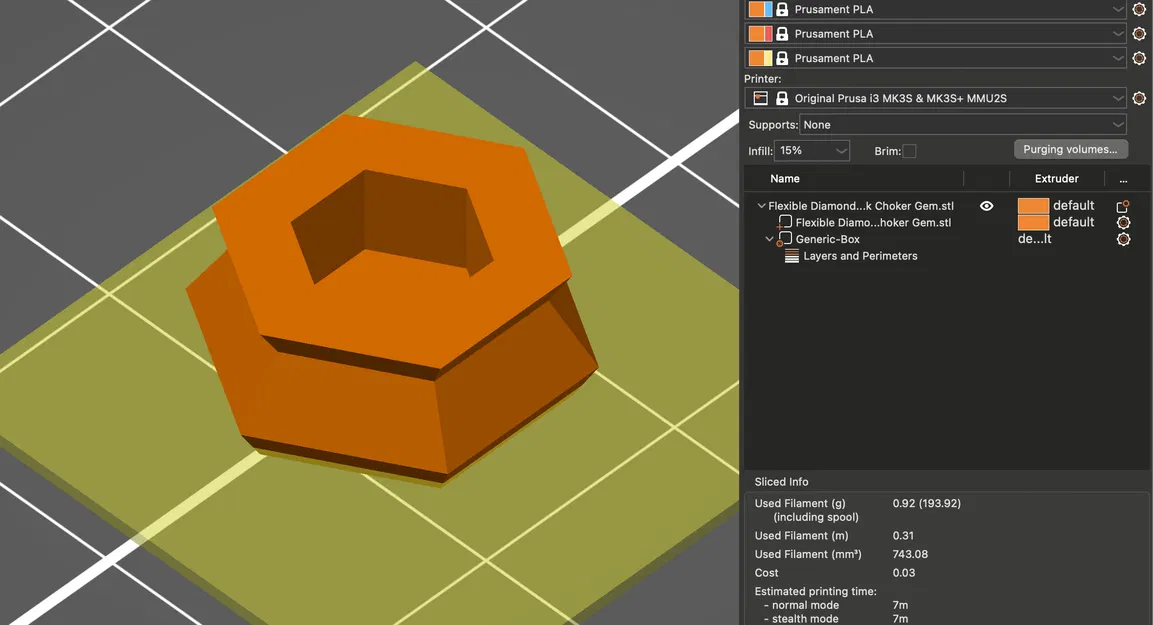1153x625 pixels.
Task: Collapse the Generic-Box modifier node
Action: [x=769, y=239]
